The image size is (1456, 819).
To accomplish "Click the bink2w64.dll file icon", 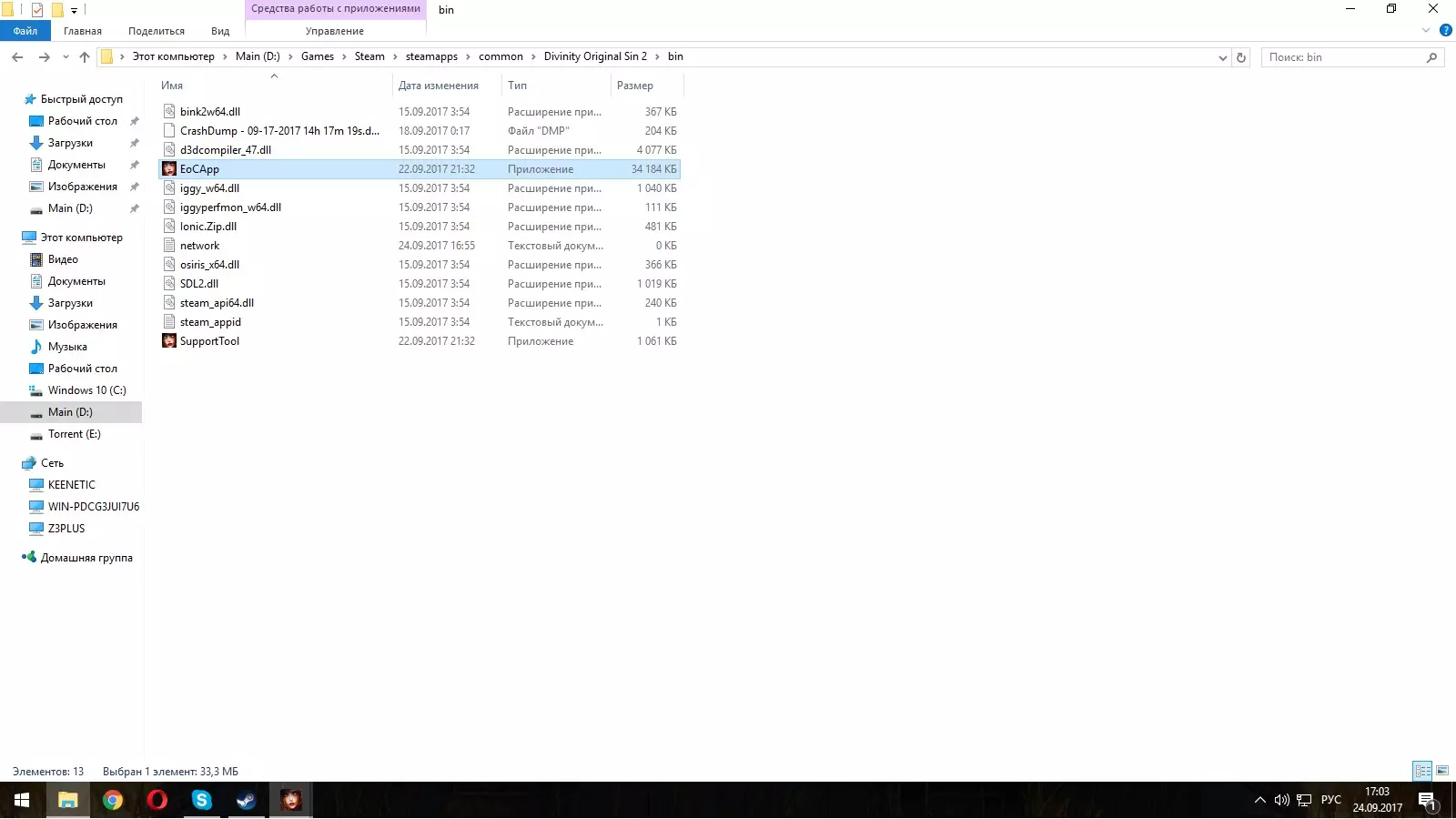I will point(169,112).
